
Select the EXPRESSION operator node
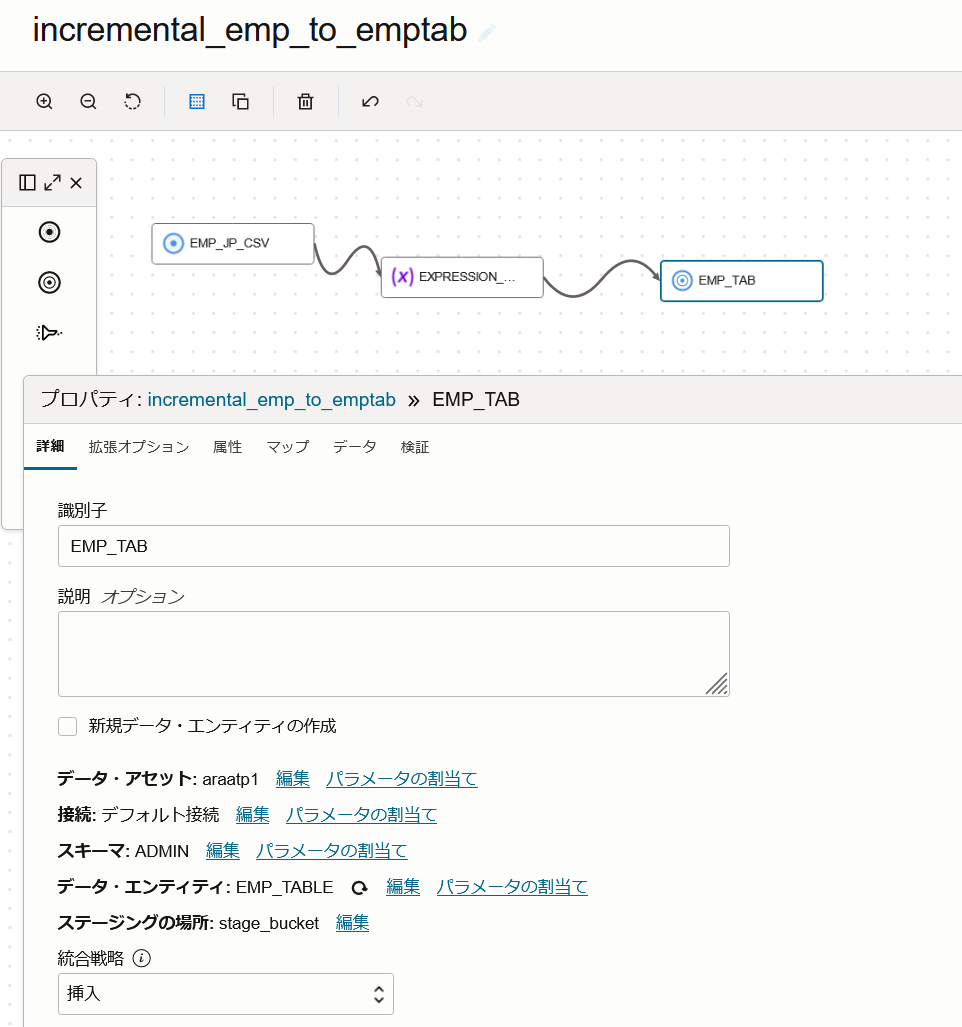pyautogui.click(x=462, y=277)
